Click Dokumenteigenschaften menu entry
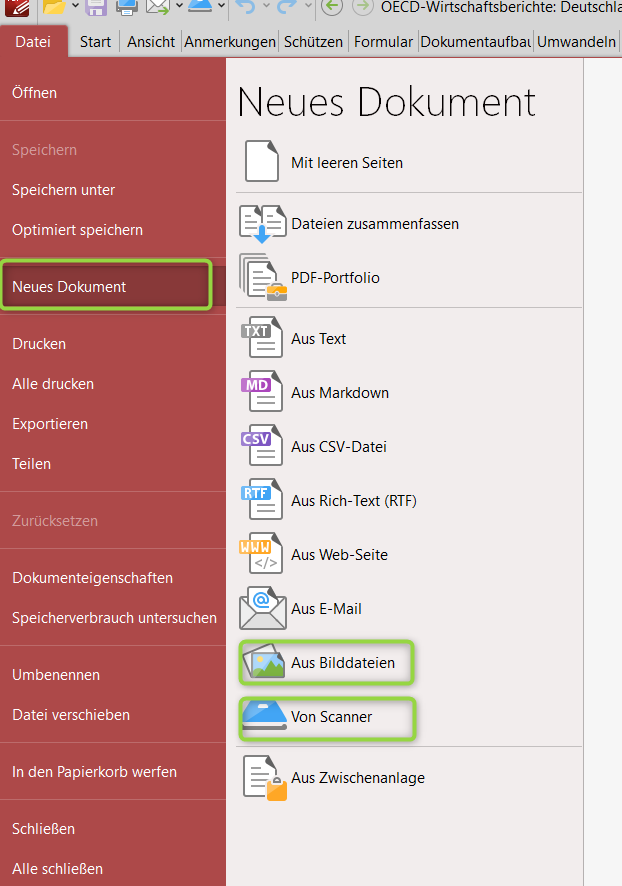 pyautogui.click(x=92, y=578)
